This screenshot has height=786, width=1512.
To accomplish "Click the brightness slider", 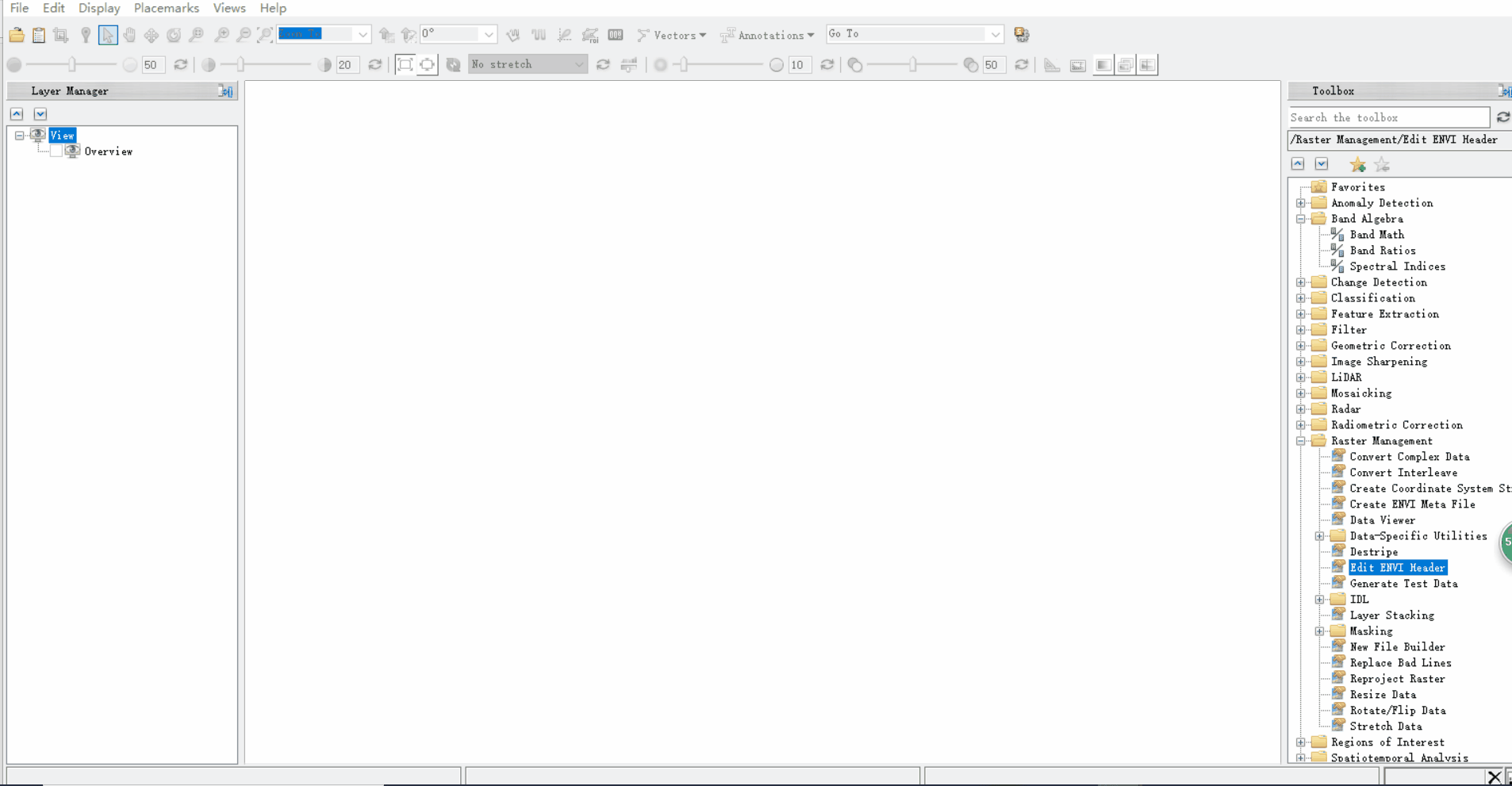I will [x=72, y=65].
